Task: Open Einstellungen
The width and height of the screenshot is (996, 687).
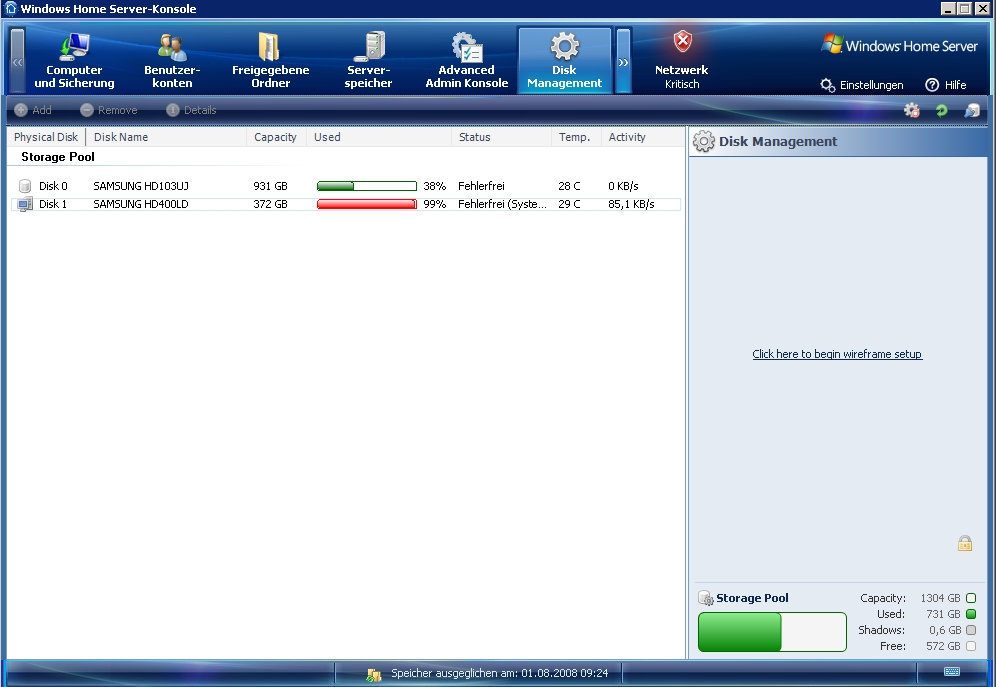Action: pos(862,85)
